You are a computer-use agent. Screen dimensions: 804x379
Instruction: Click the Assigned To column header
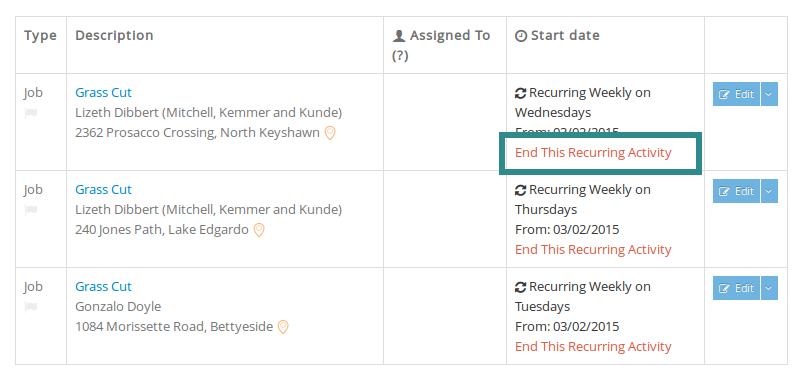441,45
